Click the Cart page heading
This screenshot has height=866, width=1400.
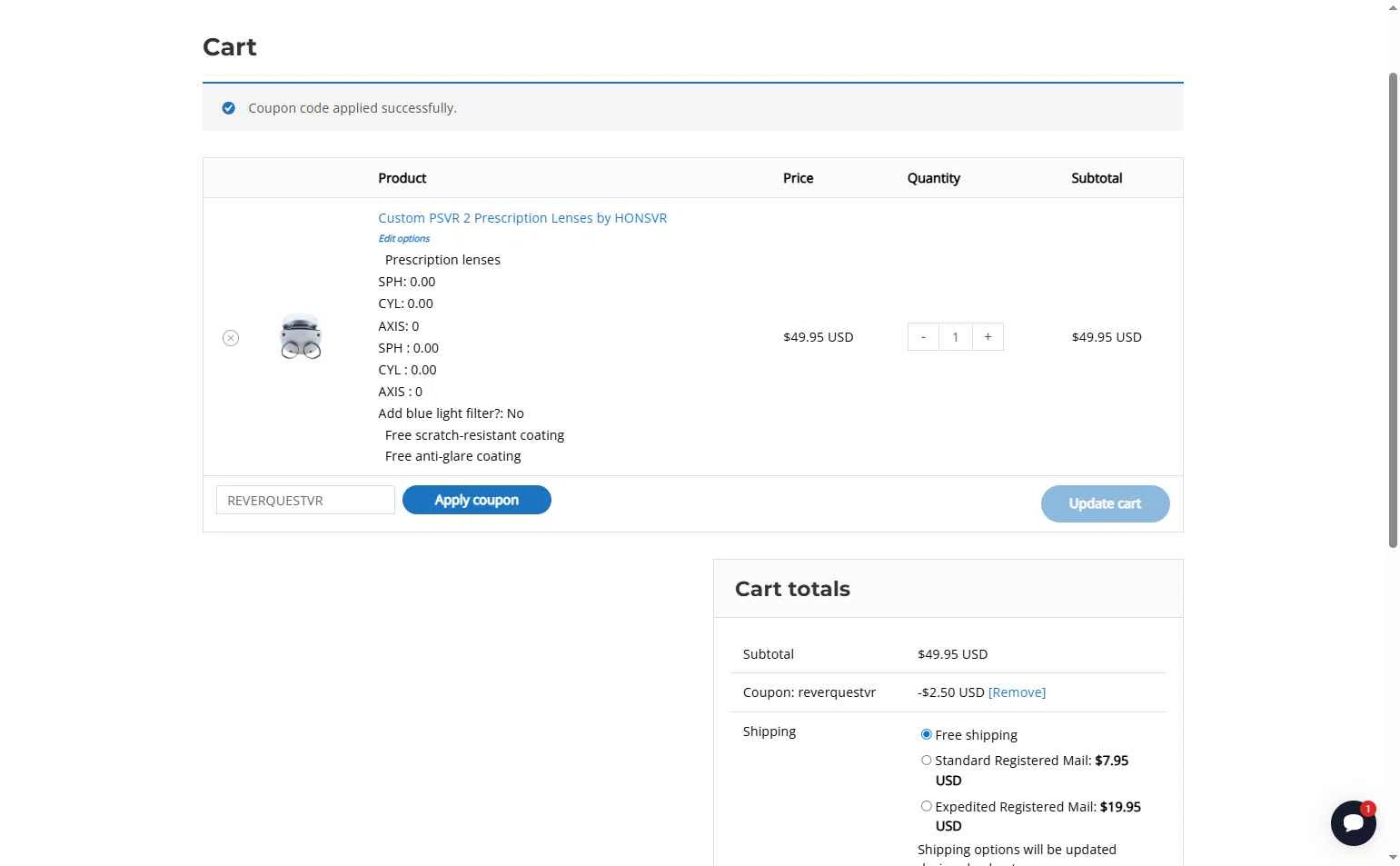coord(230,47)
